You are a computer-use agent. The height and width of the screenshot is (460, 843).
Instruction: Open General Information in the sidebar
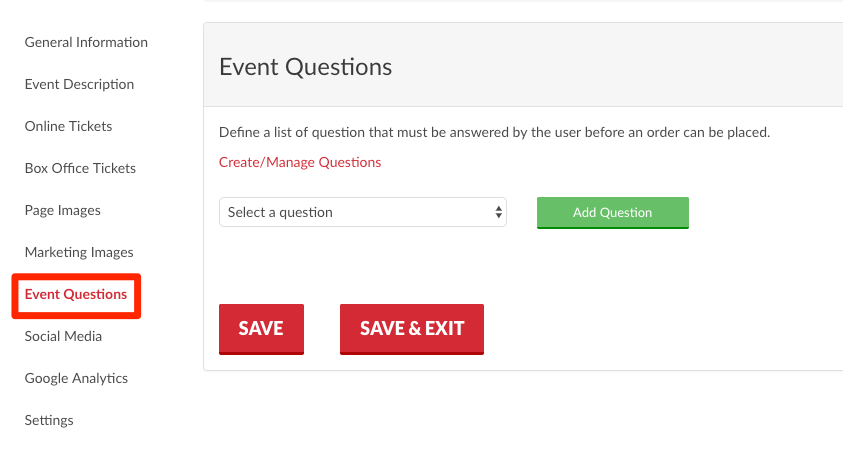86,42
